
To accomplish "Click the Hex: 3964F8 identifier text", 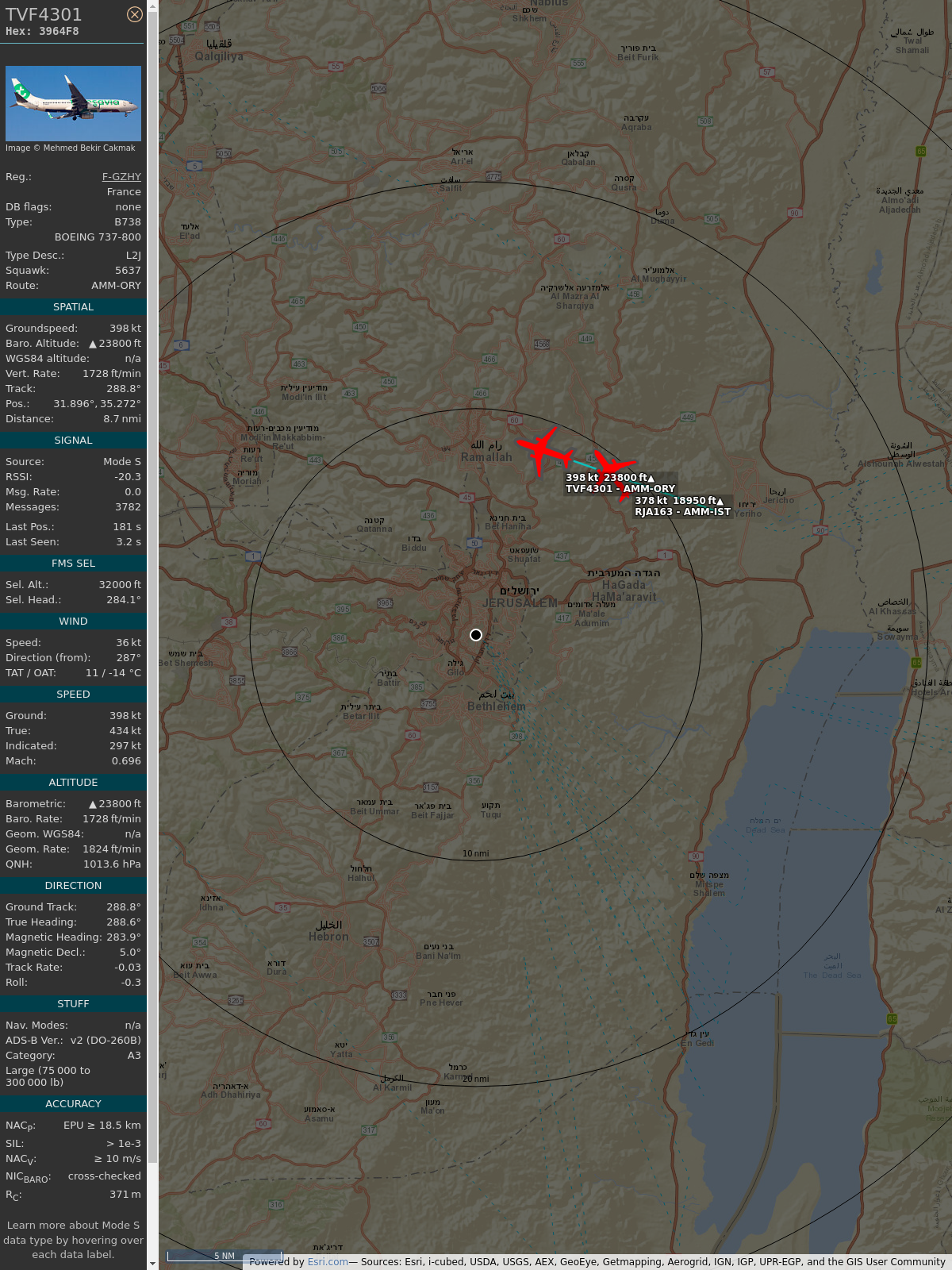I will point(42,32).
